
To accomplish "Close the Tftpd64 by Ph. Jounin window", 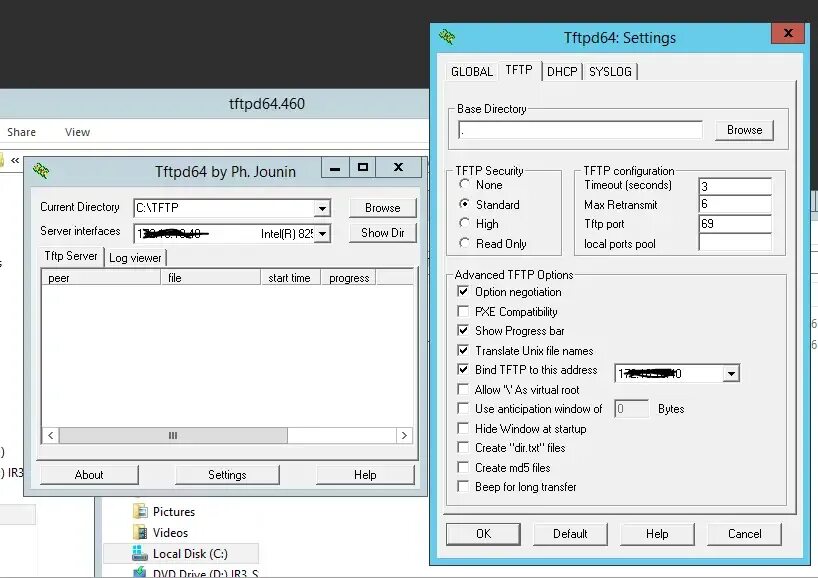I will tap(399, 167).
